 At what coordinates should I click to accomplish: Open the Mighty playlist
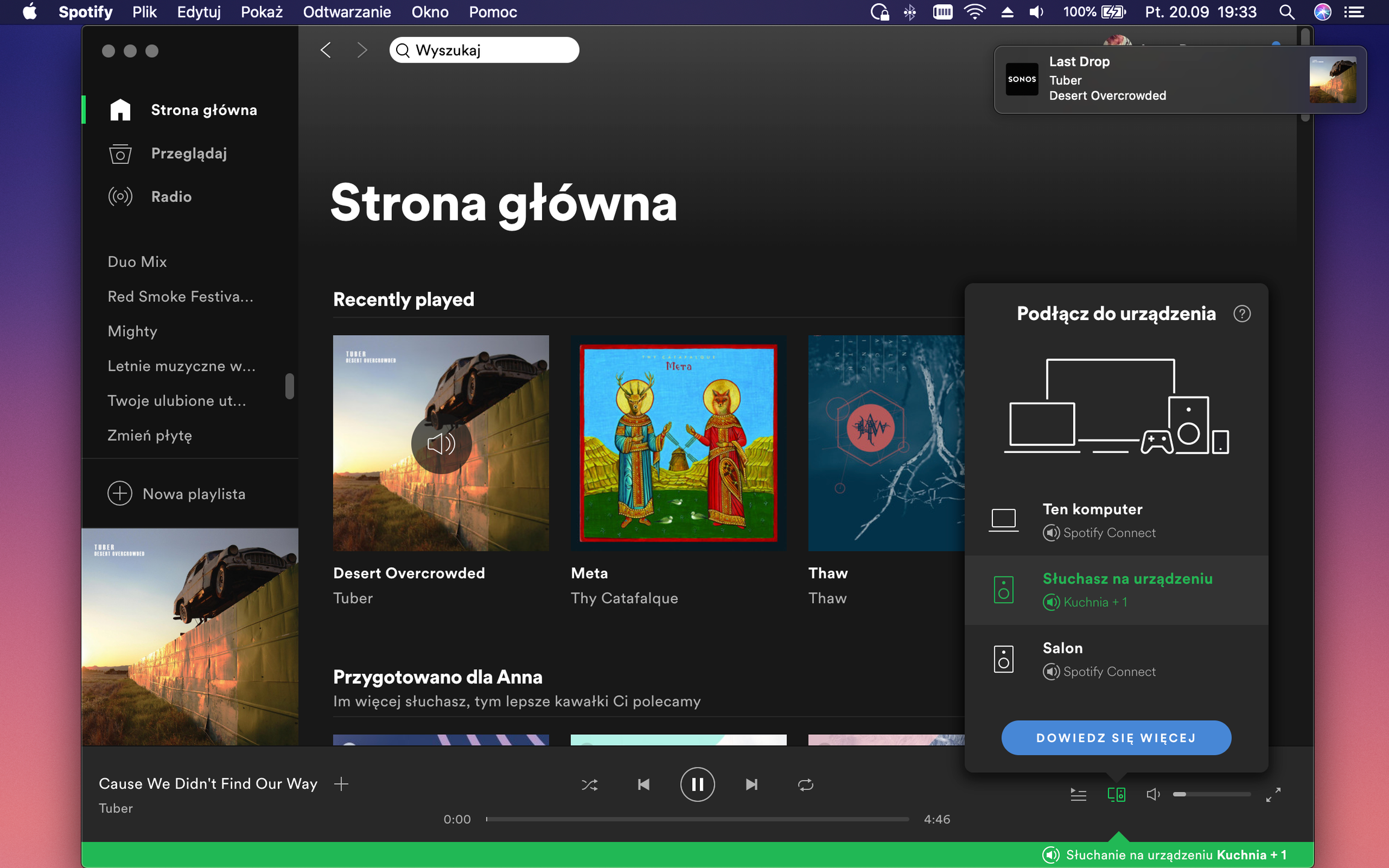132,332
